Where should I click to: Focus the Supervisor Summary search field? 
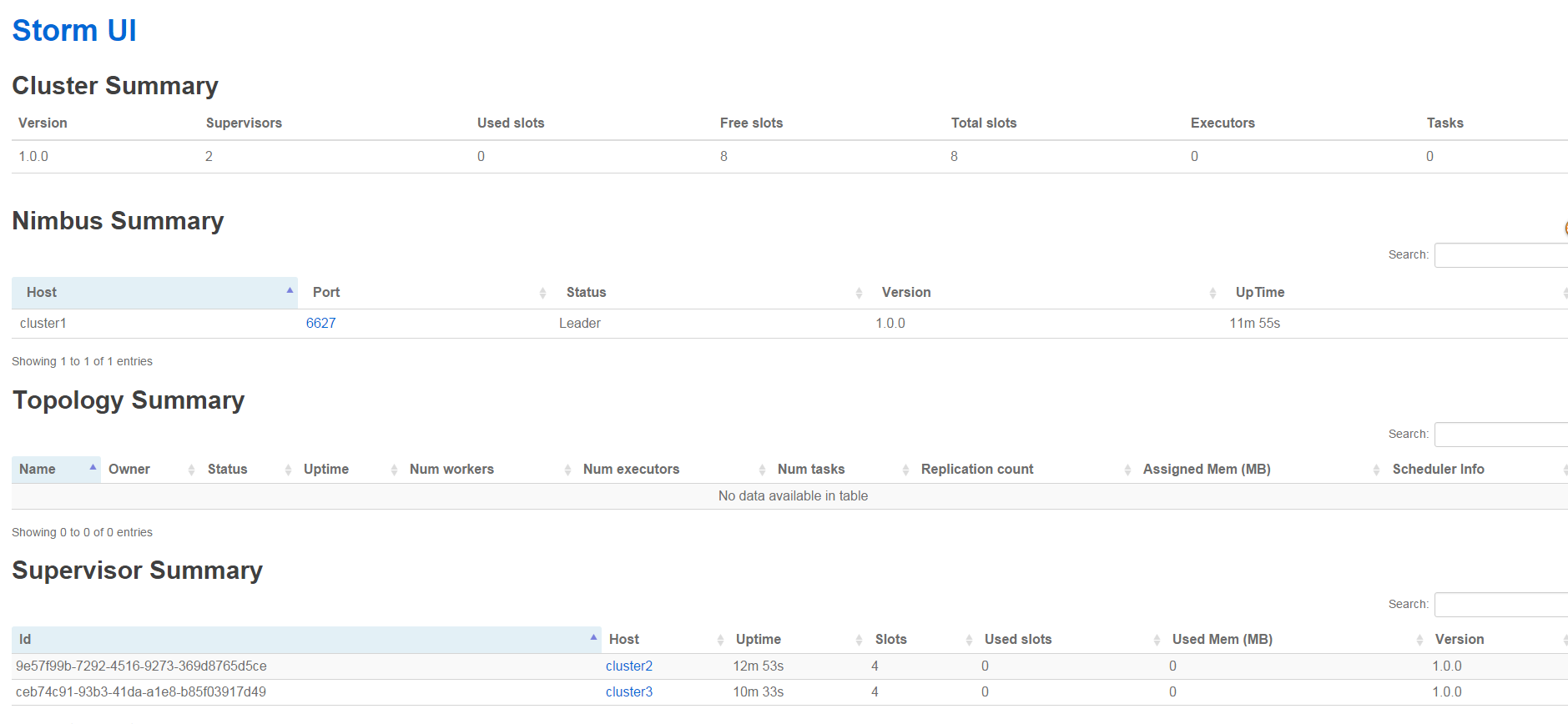point(1500,605)
